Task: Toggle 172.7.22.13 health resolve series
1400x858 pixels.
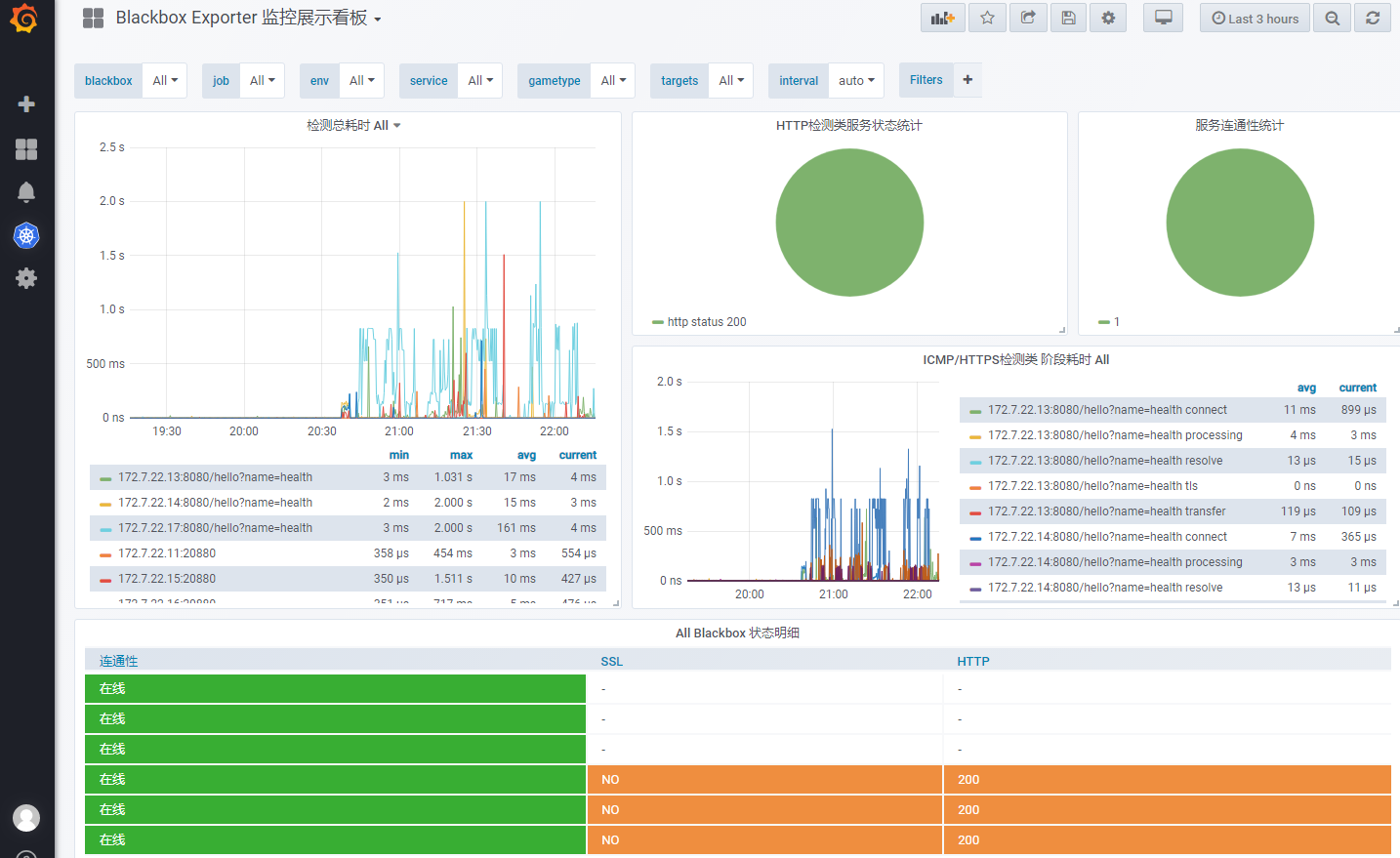Action: [1105, 461]
